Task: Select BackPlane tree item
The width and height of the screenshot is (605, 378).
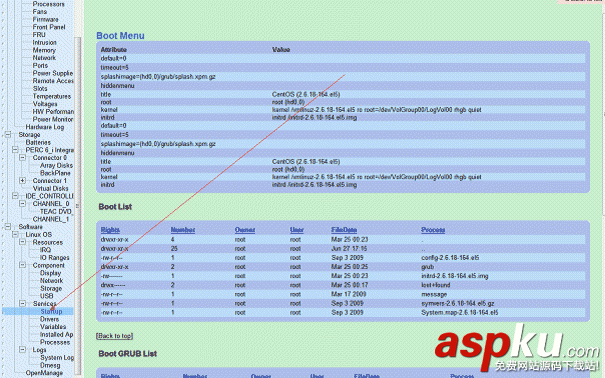Action: point(55,173)
